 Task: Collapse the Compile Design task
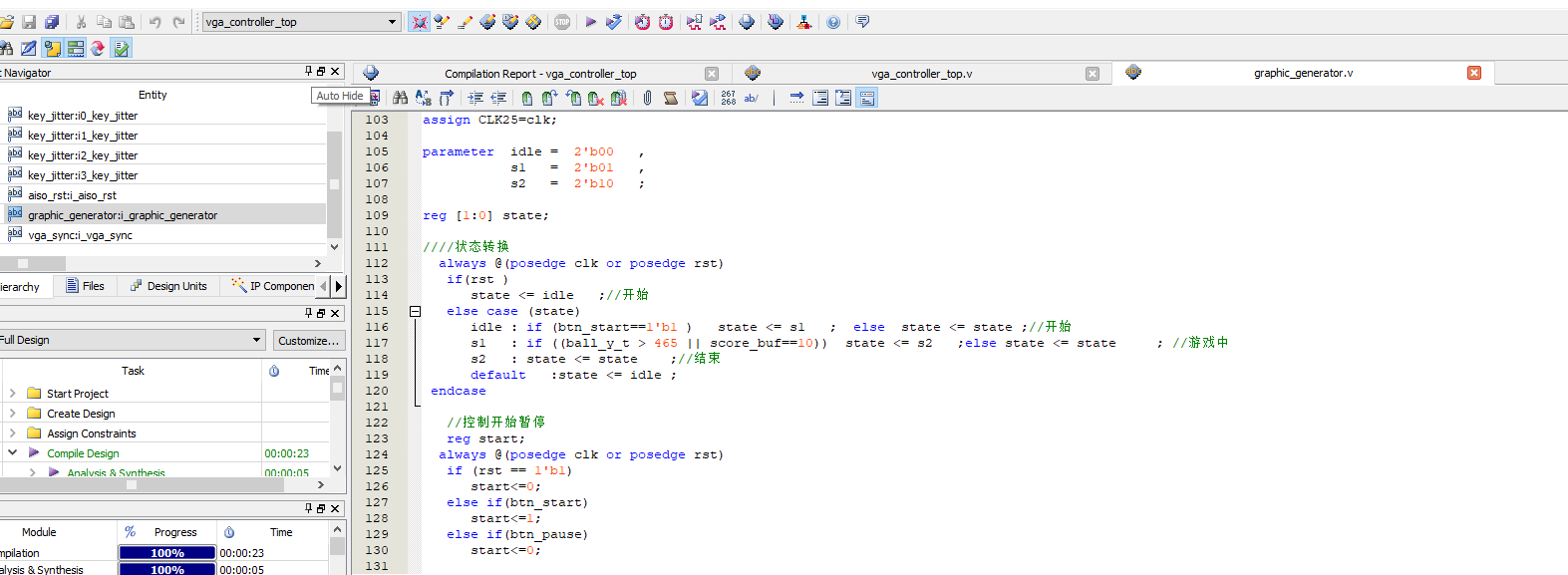point(12,452)
